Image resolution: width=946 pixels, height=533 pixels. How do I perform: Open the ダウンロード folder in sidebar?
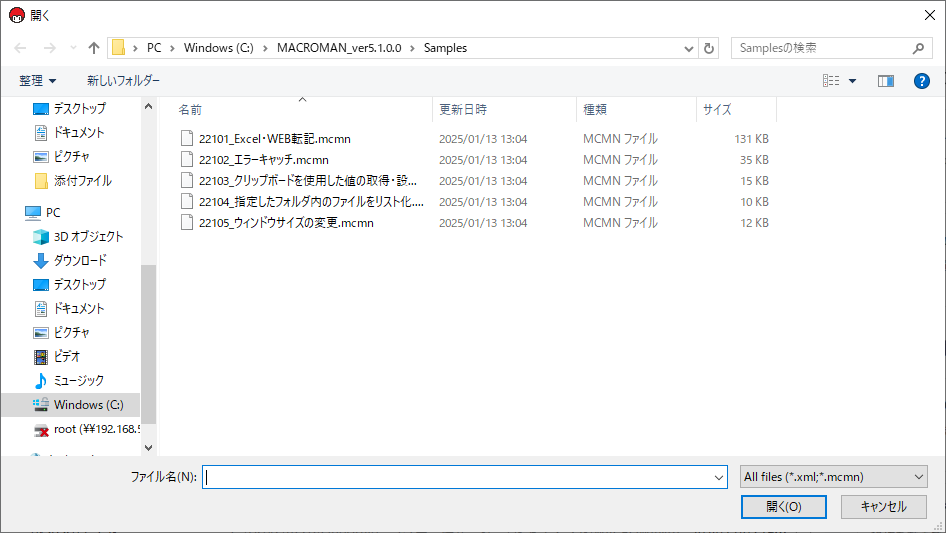pyautogui.click(x=79, y=260)
